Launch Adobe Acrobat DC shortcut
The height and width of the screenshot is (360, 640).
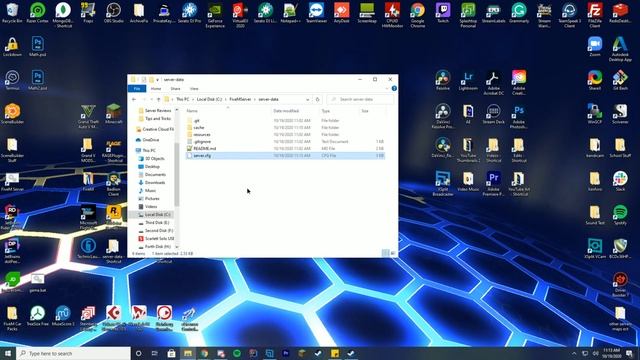(x=493, y=82)
